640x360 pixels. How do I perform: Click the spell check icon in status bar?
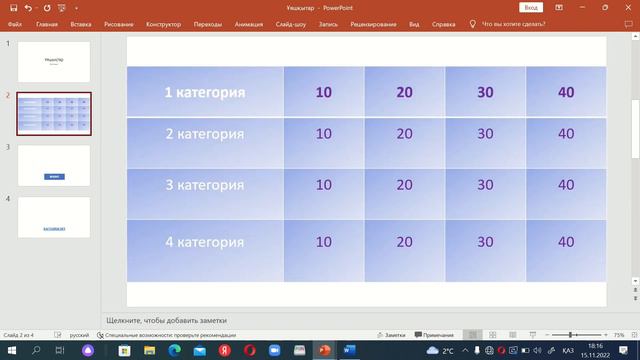58,335
